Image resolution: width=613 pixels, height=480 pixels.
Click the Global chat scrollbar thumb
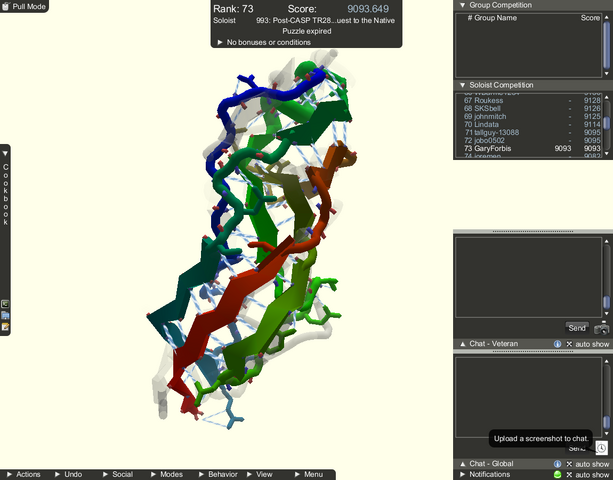pyautogui.click(x=606, y=422)
